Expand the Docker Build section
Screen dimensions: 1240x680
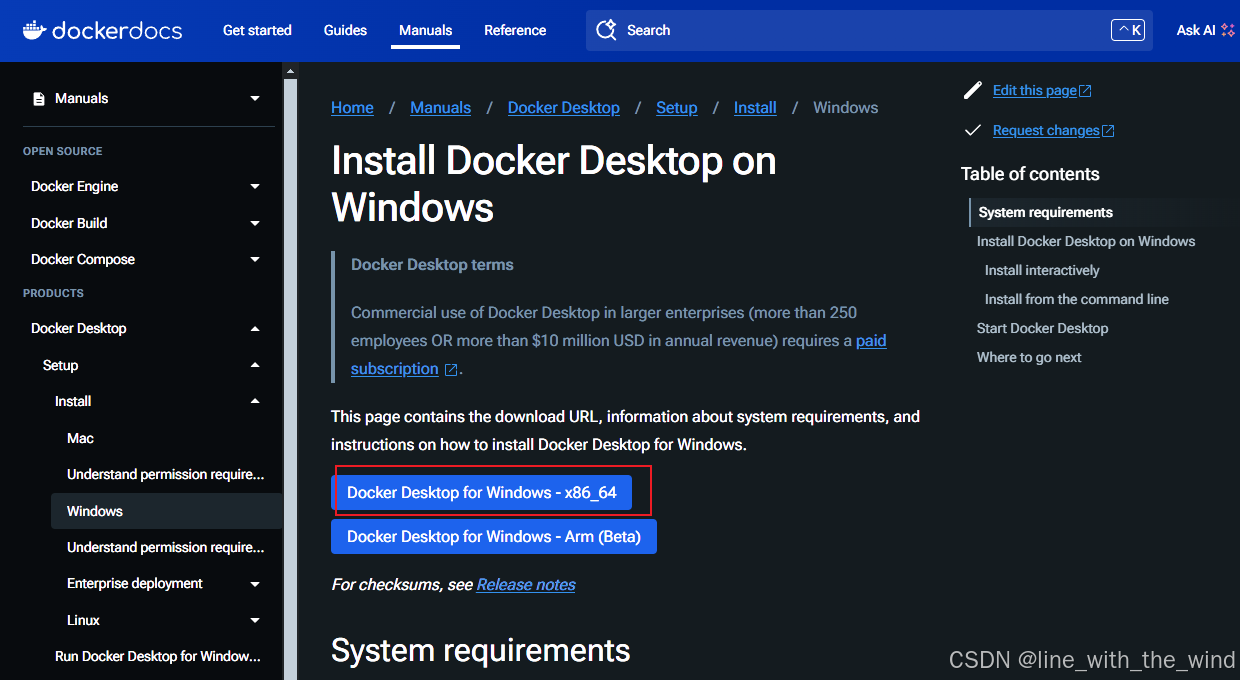point(255,223)
